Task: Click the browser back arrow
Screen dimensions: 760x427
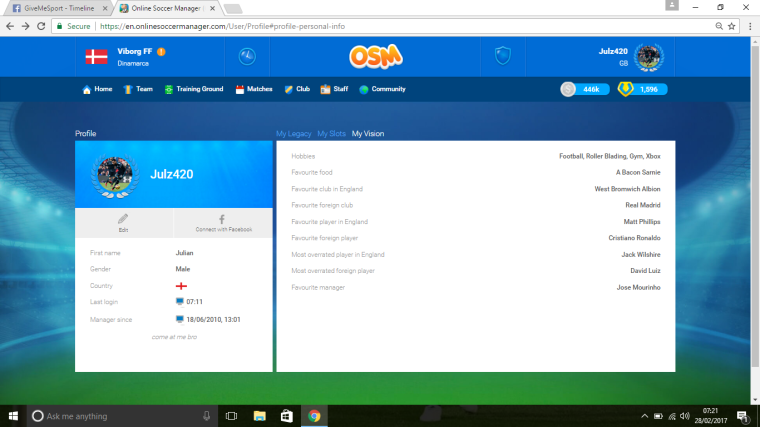Action: (x=10, y=26)
